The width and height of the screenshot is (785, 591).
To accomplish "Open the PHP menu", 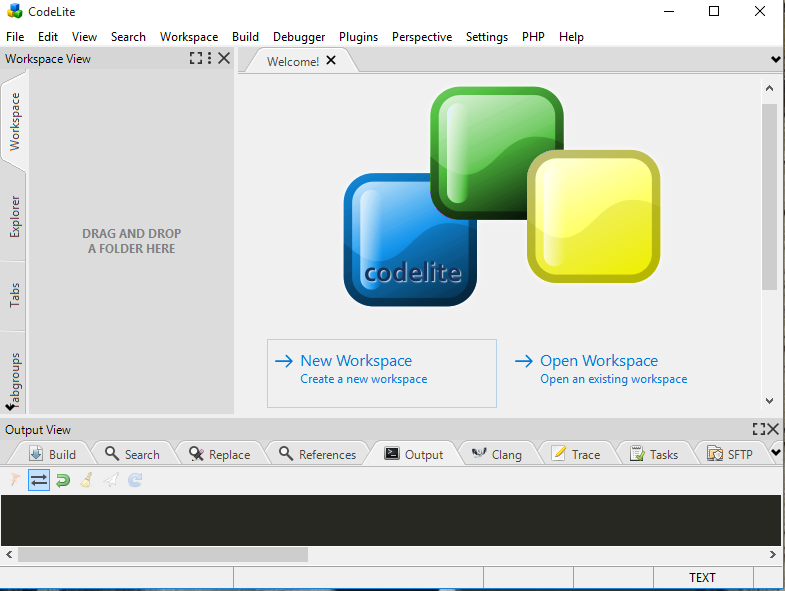I will 533,37.
